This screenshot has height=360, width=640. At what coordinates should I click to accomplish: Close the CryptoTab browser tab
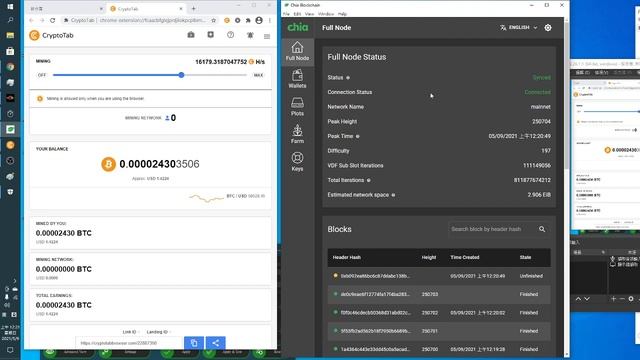[x=181, y=9]
